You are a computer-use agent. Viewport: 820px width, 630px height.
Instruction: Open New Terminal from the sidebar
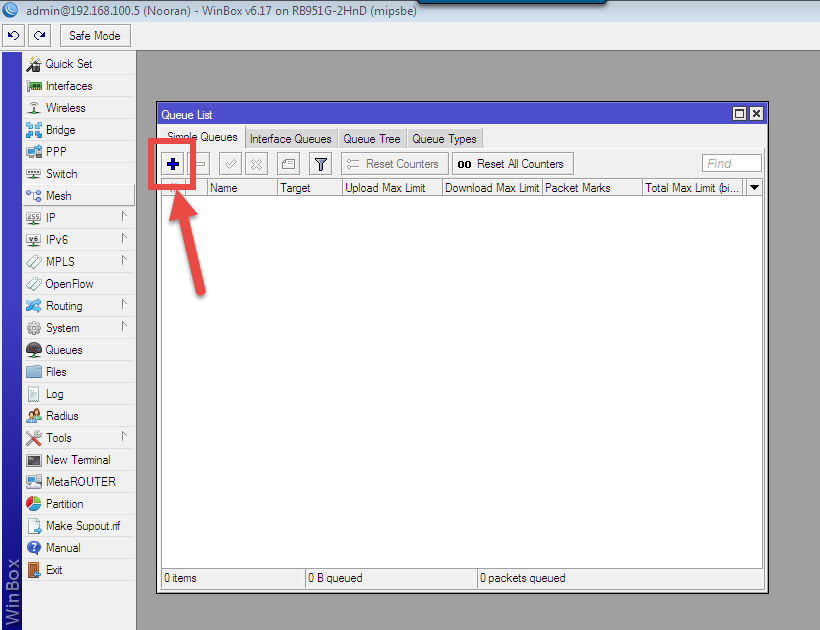pos(78,460)
